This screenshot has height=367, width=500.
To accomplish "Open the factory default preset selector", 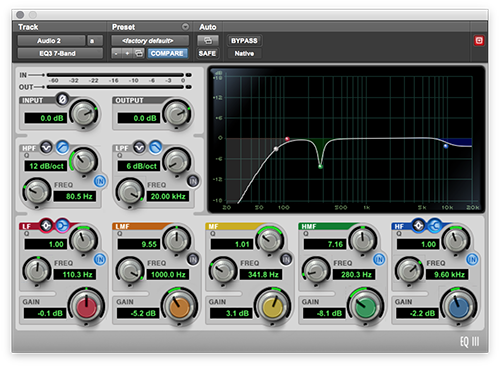I will [150, 41].
